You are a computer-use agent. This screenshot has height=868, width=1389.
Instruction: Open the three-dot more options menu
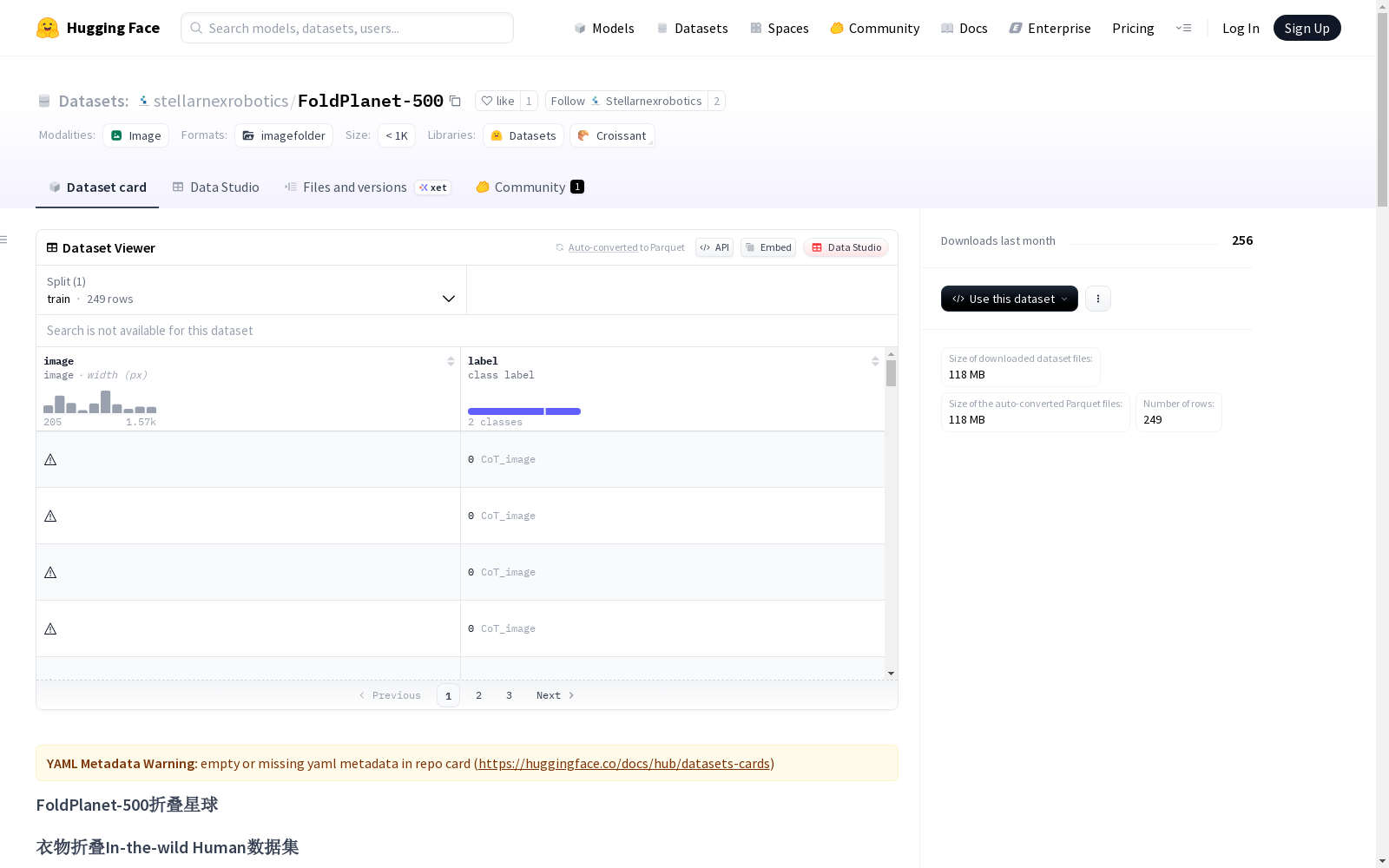tap(1098, 299)
